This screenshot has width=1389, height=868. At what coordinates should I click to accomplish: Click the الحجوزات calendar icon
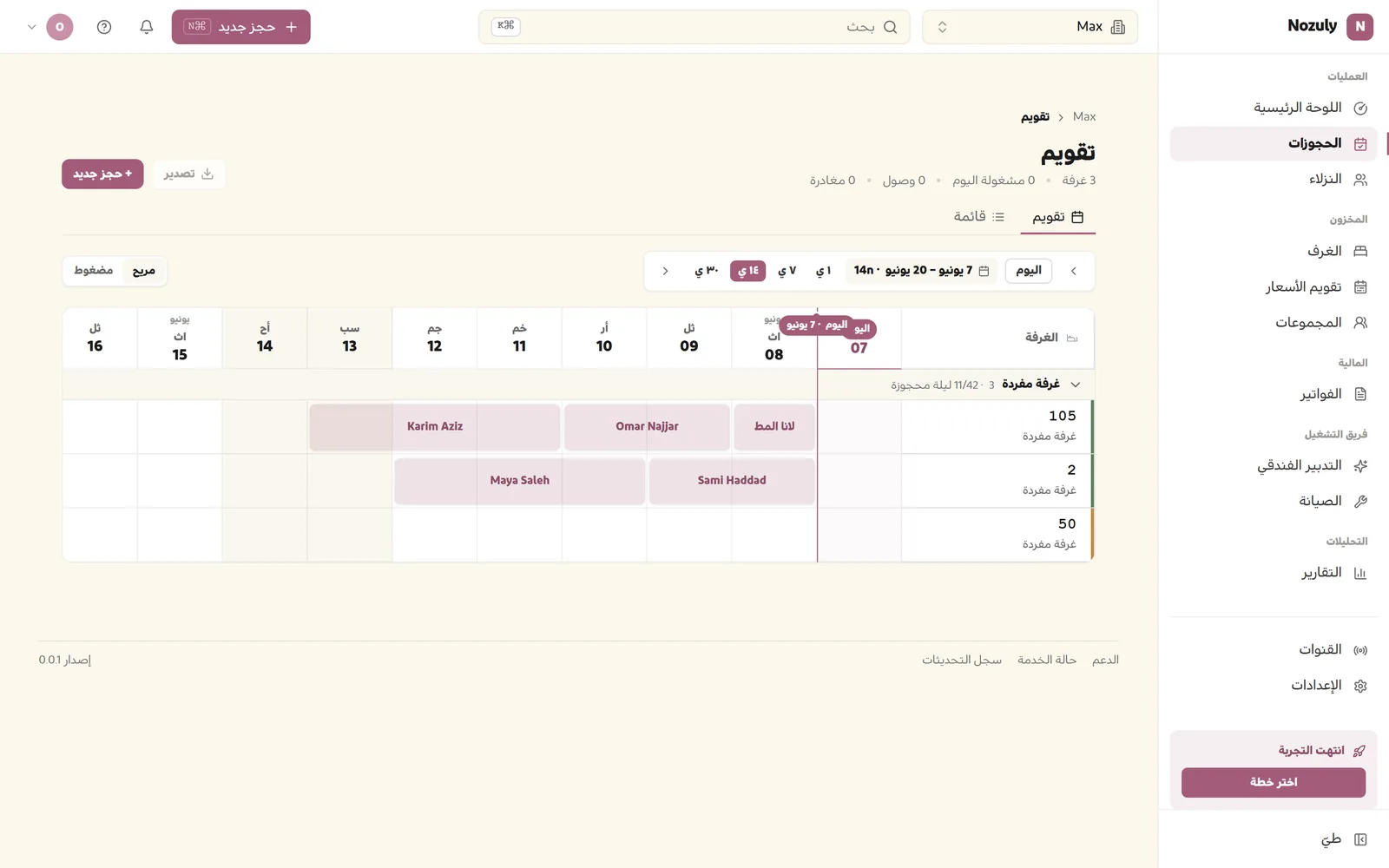click(1360, 144)
